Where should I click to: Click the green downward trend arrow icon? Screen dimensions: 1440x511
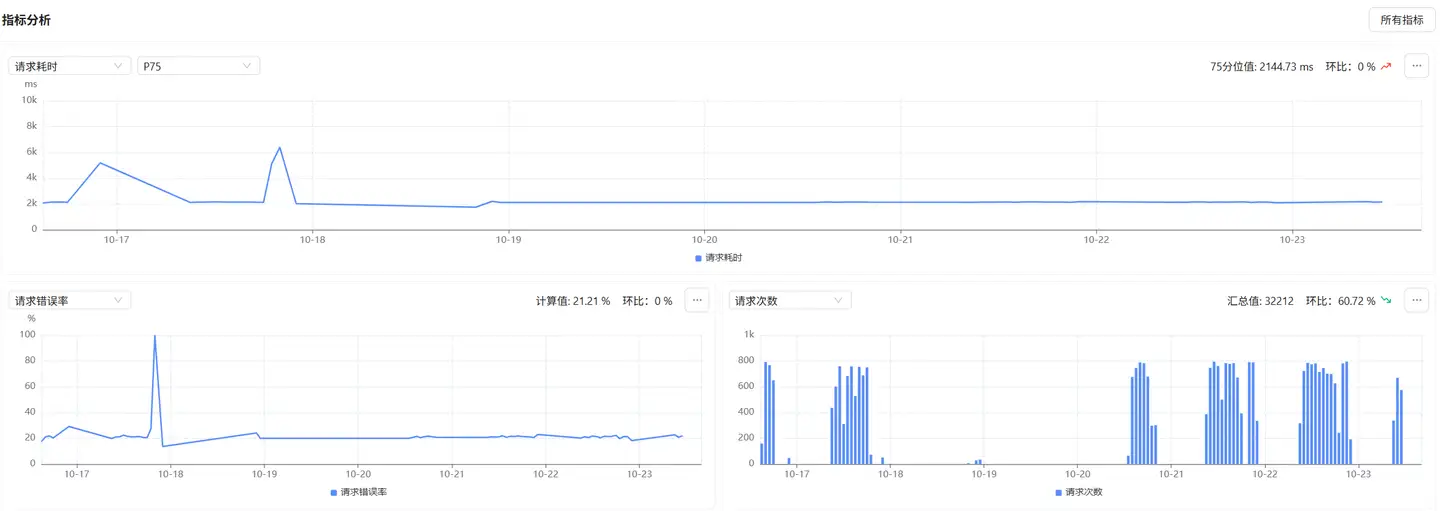(1386, 301)
